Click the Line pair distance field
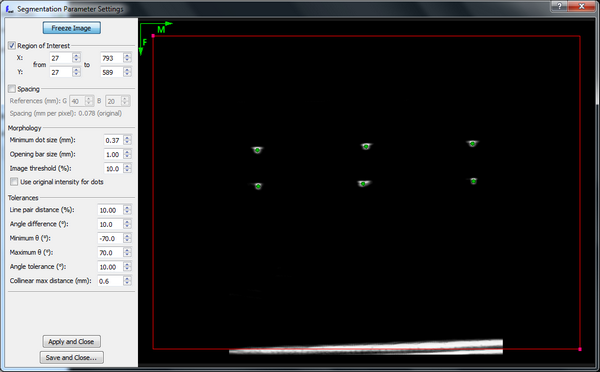Viewport: 600px width, 372px height. 110,210
